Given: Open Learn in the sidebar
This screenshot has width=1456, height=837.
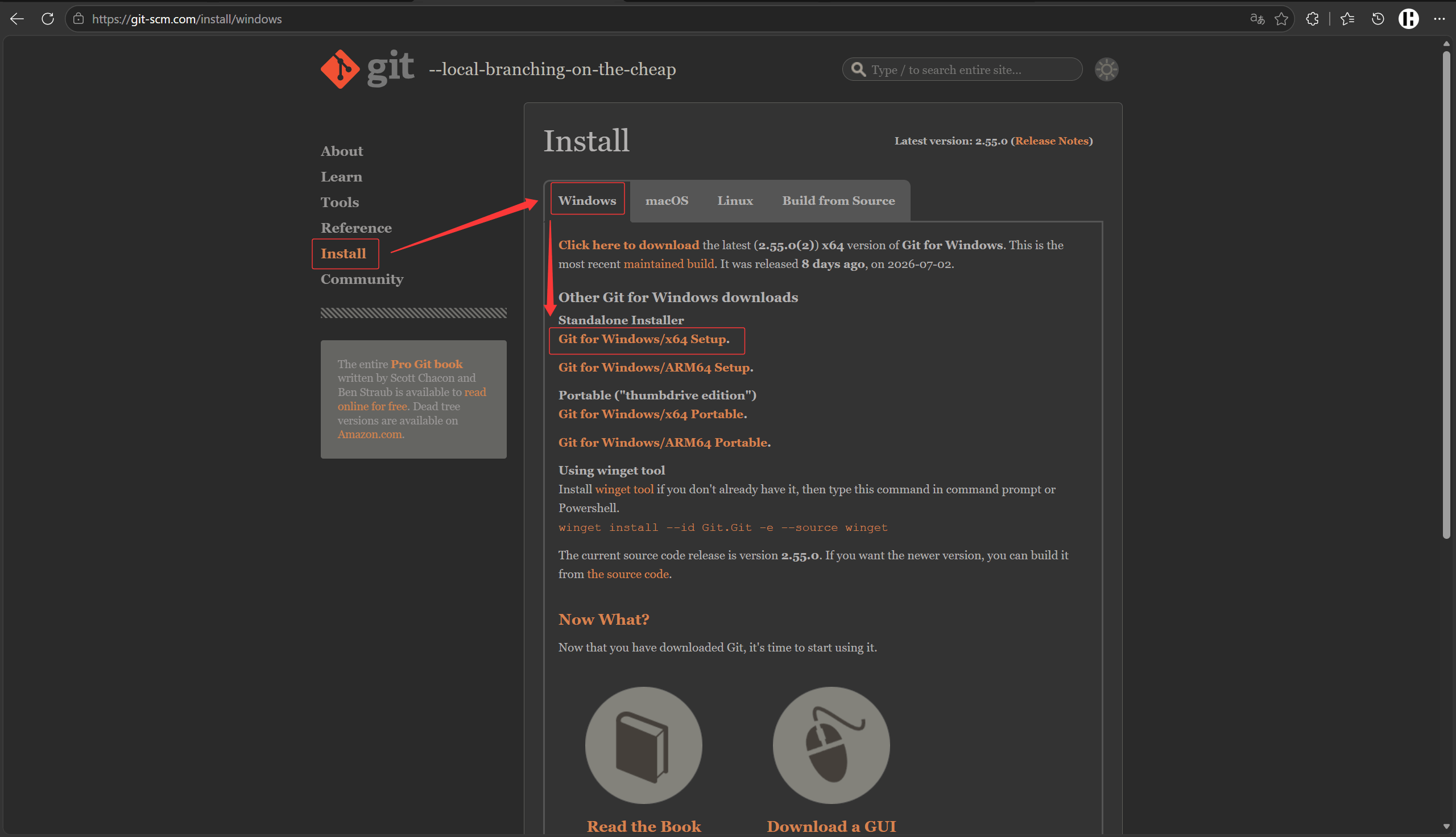Looking at the screenshot, I should tap(341, 177).
